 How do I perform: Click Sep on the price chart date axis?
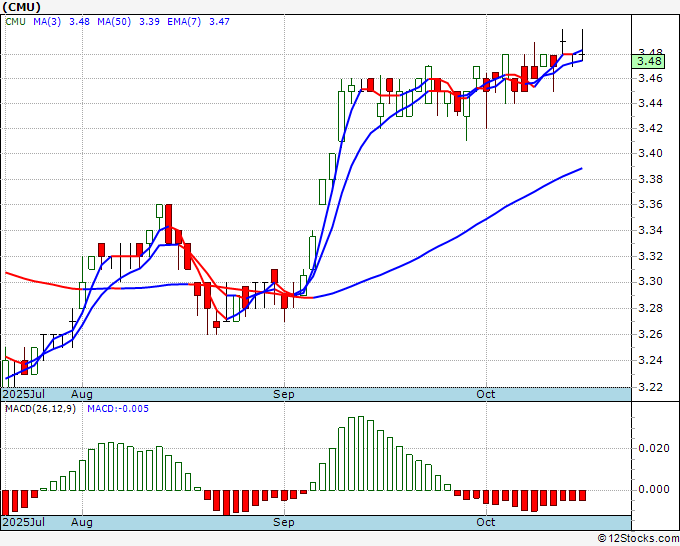[284, 394]
